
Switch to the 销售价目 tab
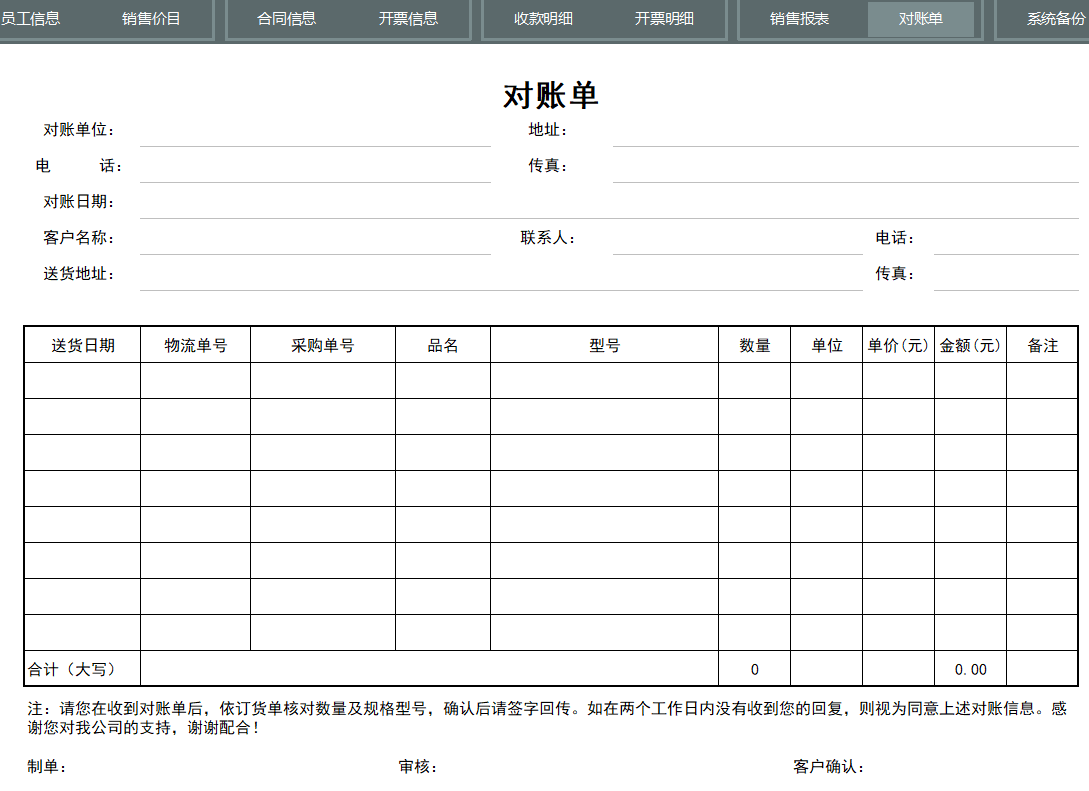pyautogui.click(x=151, y=19)
